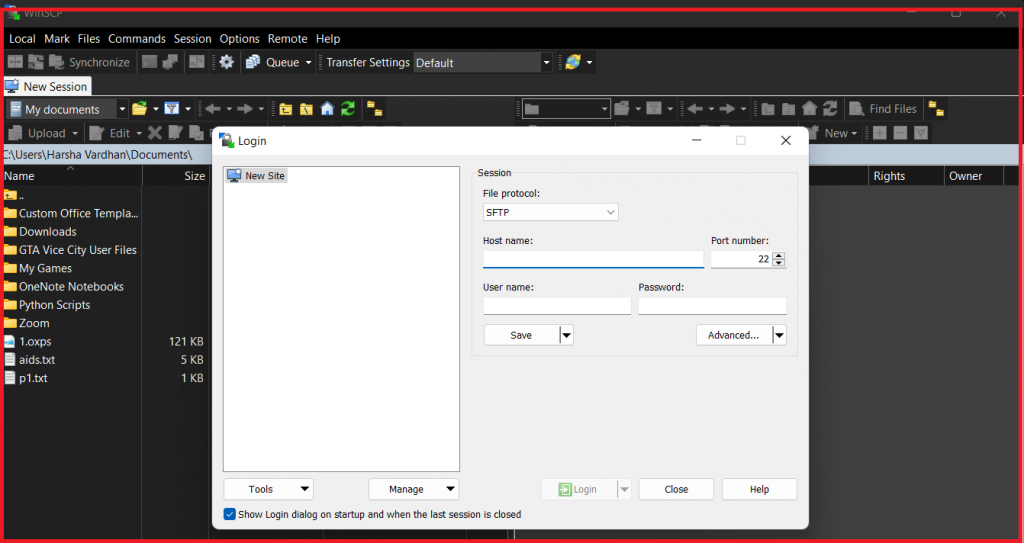Image resolution: width=1024 pixels, height=543 pixels.
Task: Click into the Host name field
Action: click(x=593, y=259)
